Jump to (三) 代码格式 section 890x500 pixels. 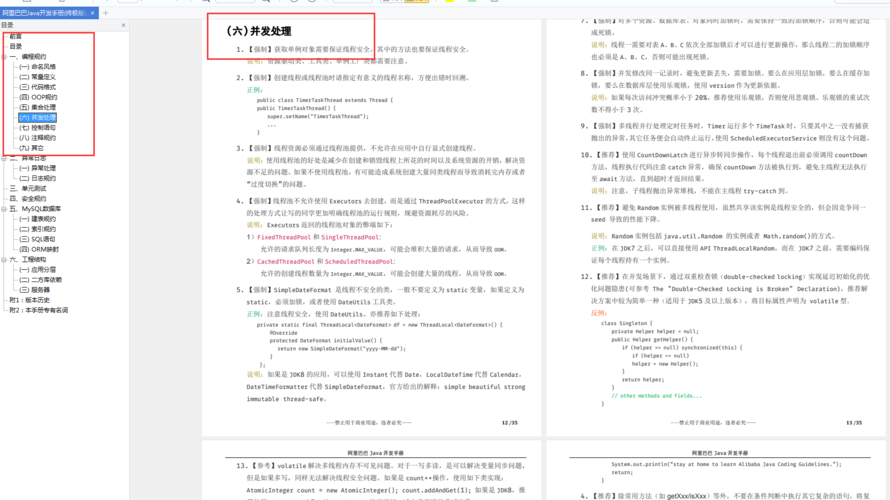(x=37, y=87)
